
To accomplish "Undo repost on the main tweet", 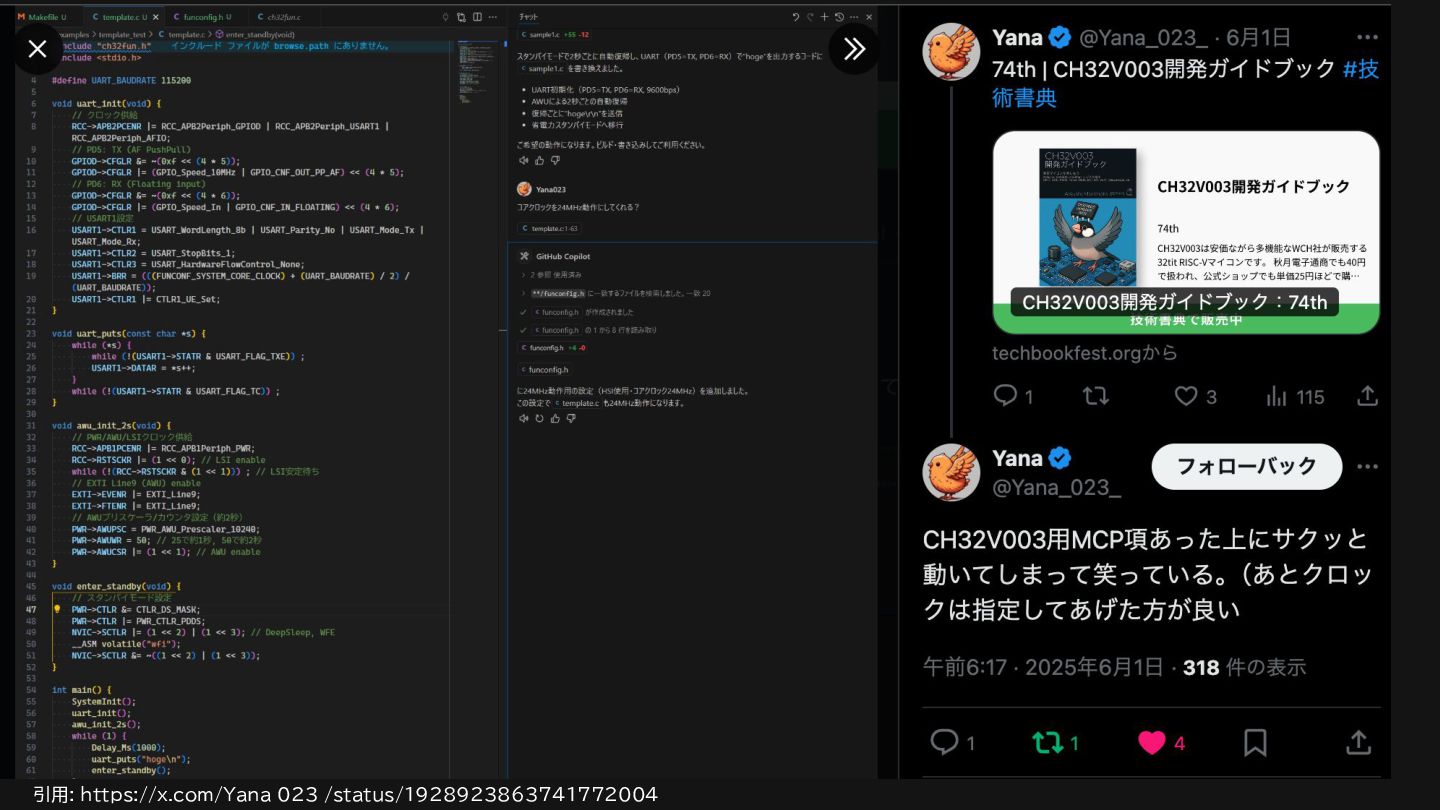I will tap(1055, 742).
